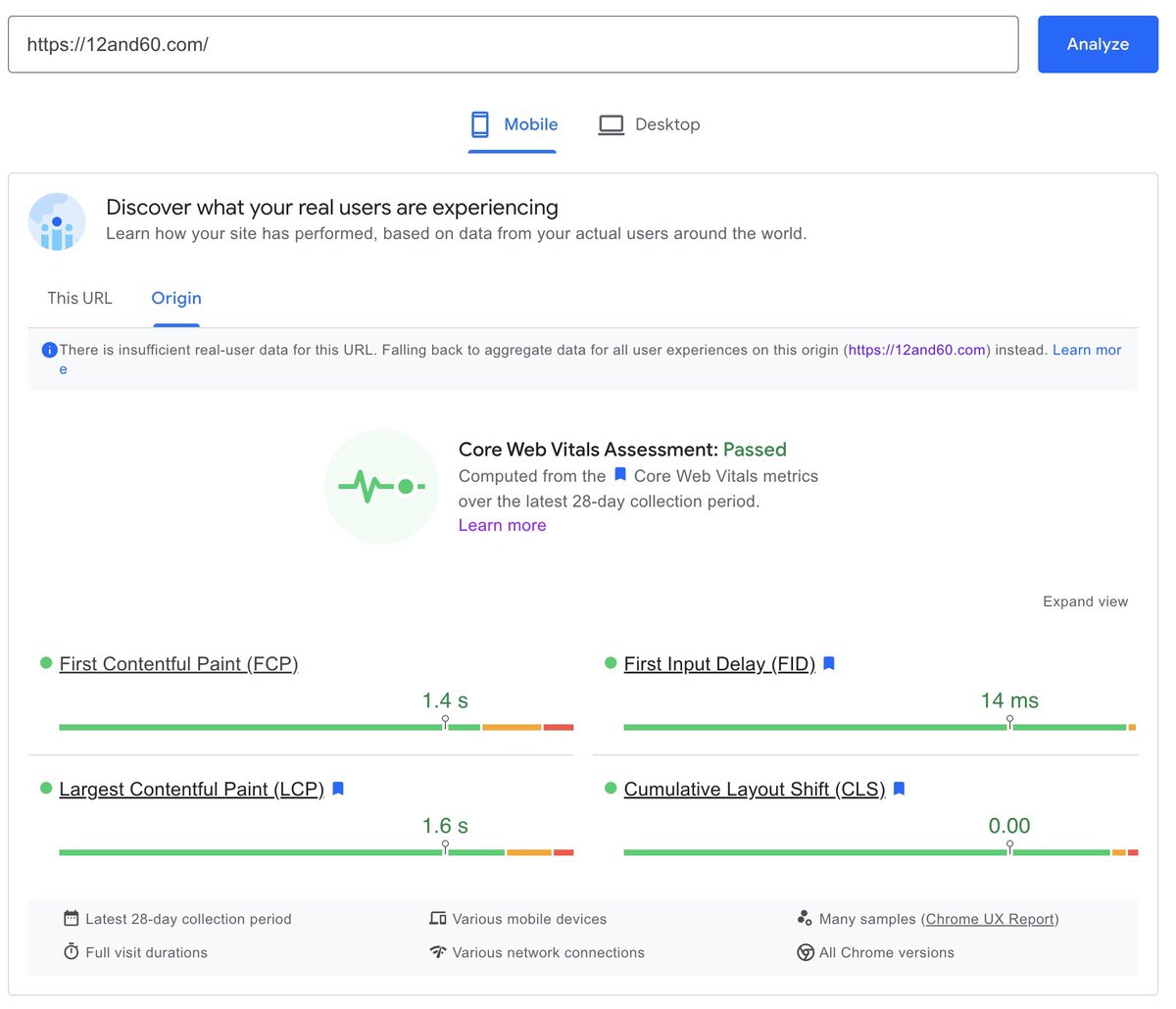
Task: Click the desktop laptop icon
Action: (x=612, y=125)
